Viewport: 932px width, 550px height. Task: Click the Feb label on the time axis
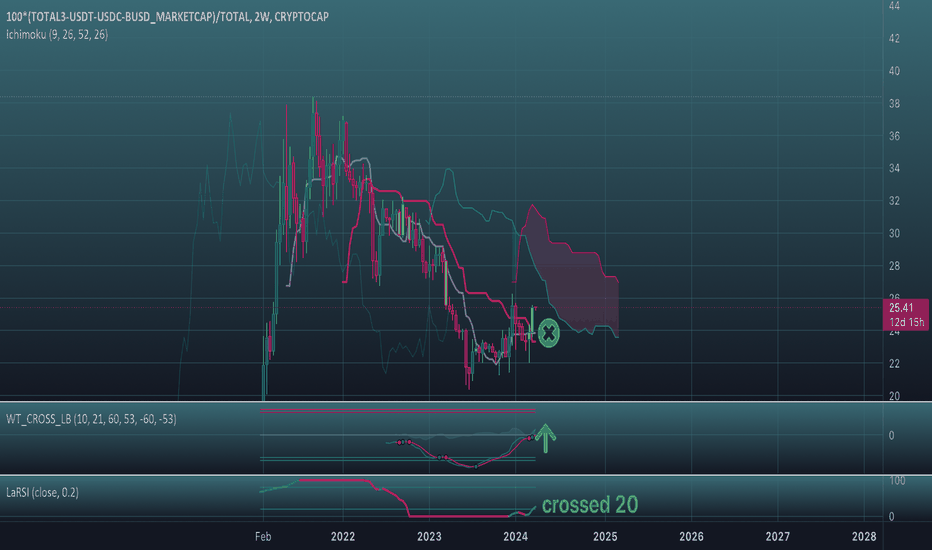point(263,536)
